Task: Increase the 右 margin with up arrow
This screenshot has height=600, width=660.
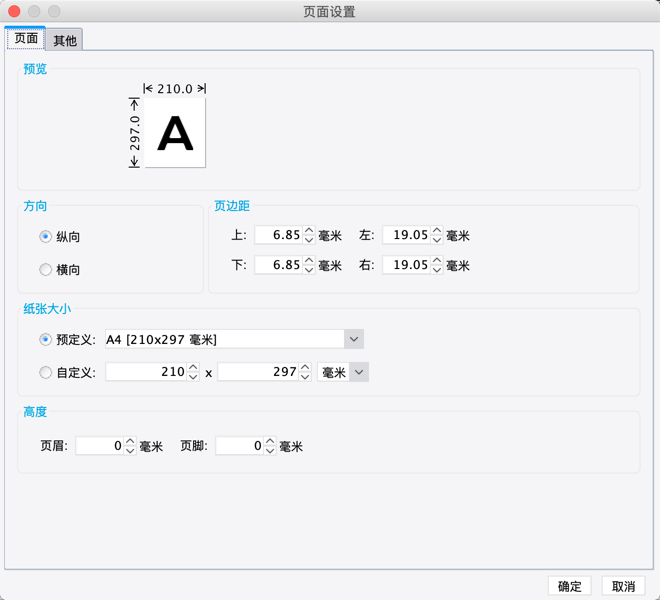Action: click(436, 261)
